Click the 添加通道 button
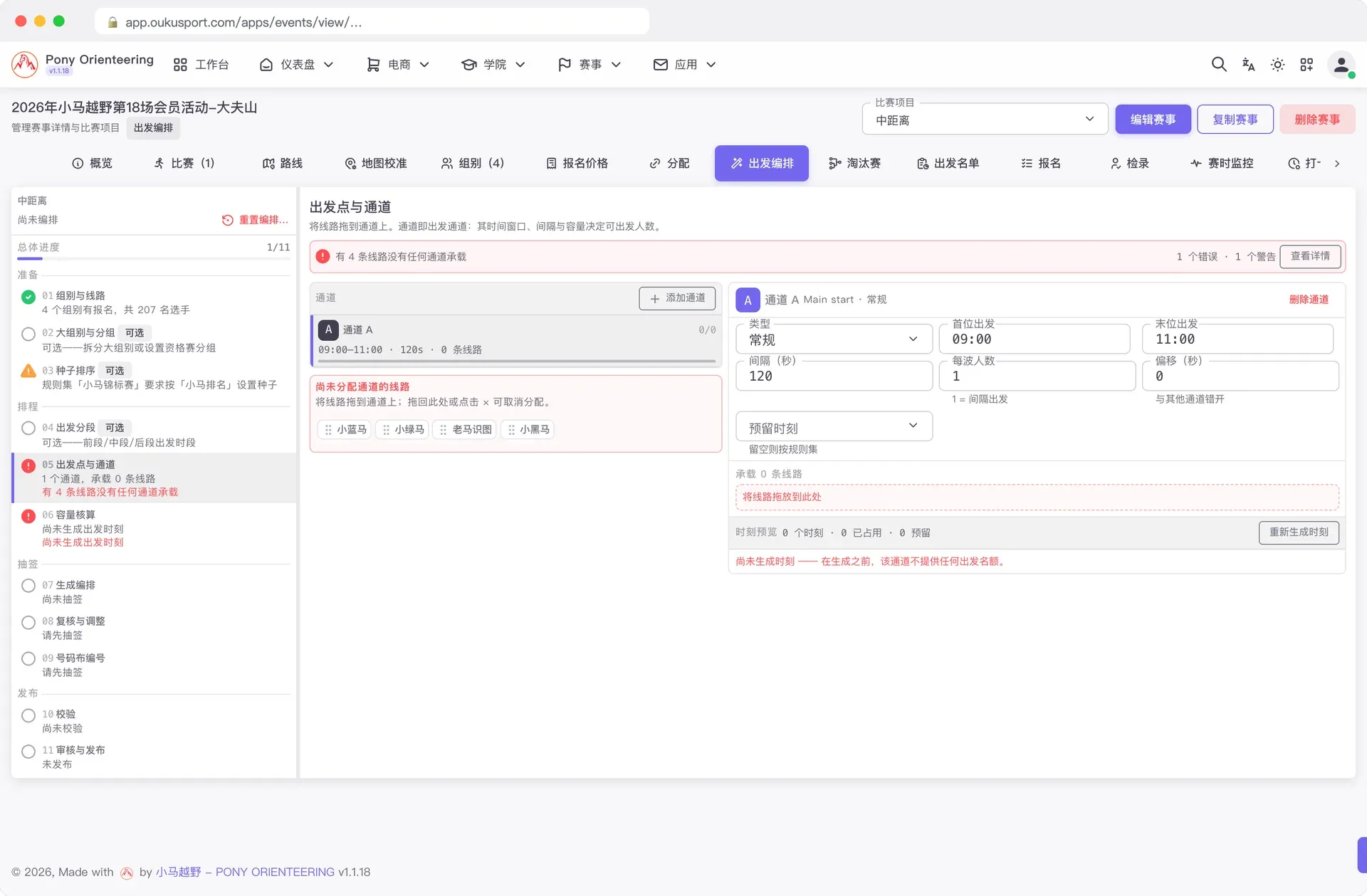Viewport: 1367px width, 896px height. 677,298
